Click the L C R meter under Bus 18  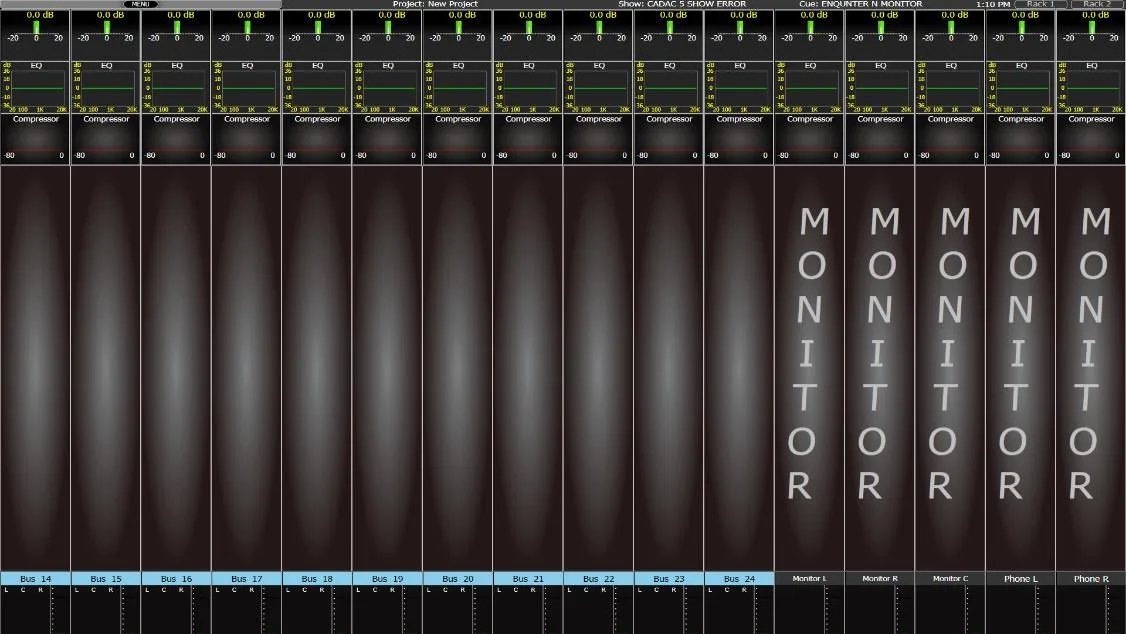coord(317,610)
